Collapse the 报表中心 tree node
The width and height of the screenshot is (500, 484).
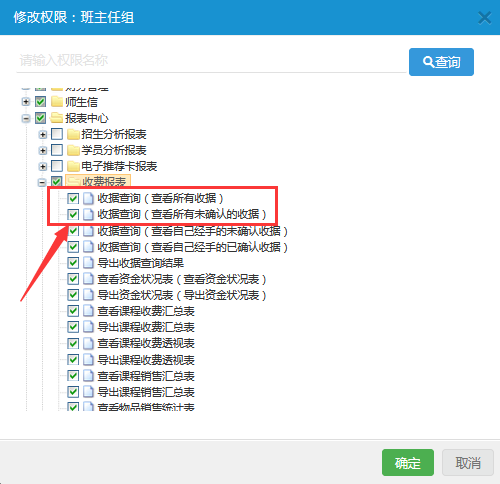[x=26, y=118]
